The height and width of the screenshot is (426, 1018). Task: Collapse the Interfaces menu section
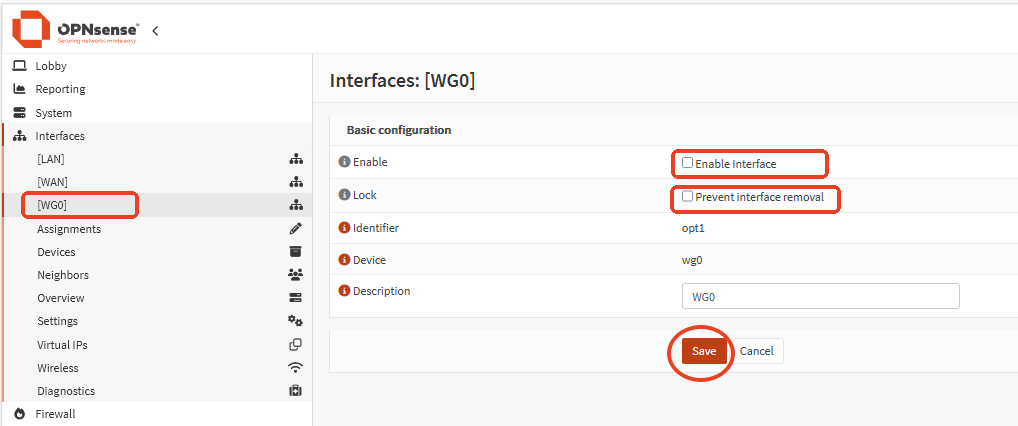pyautogui.click(x=60, y=136)
